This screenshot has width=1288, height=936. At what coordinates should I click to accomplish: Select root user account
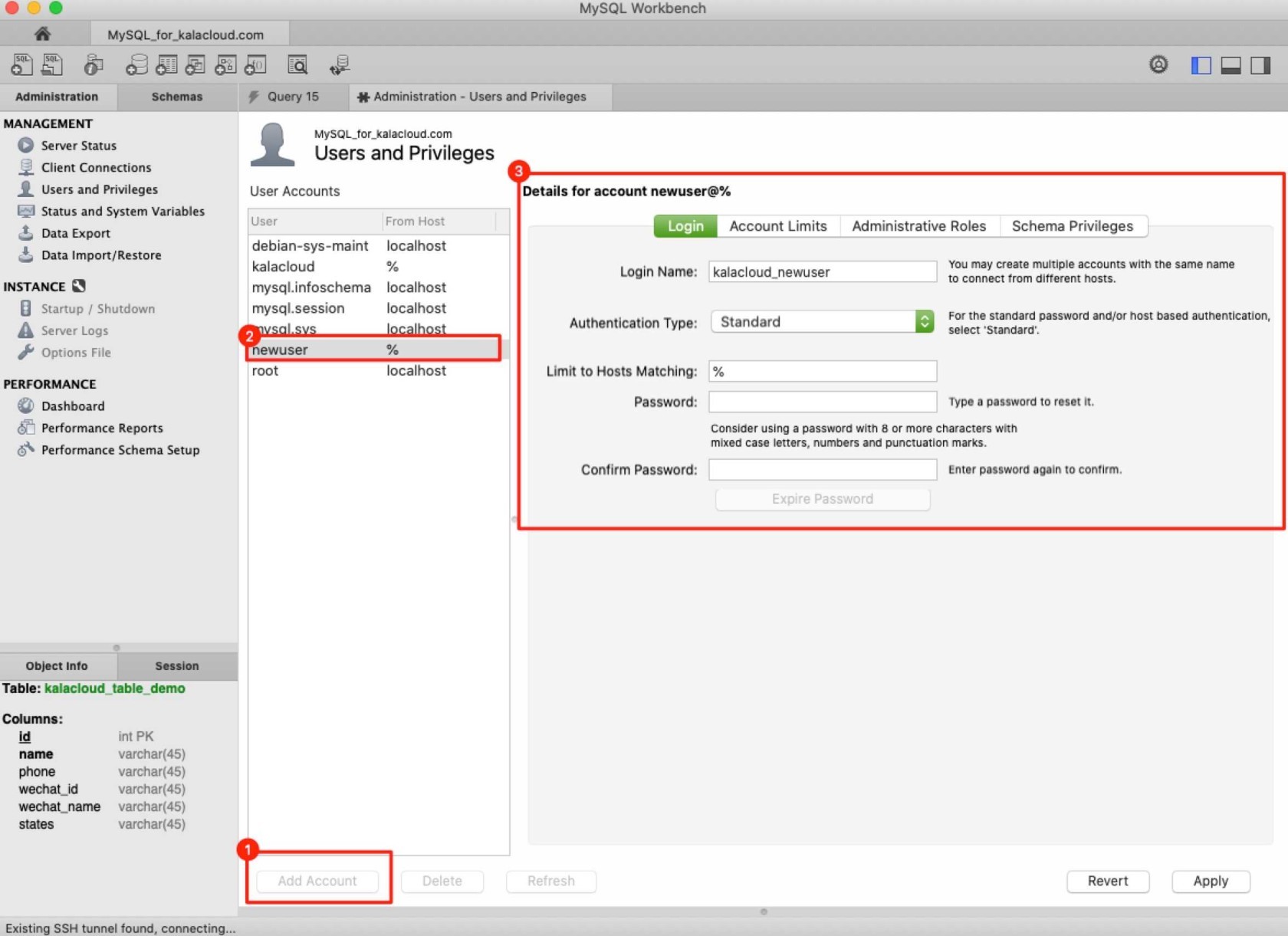pyautogui.click(x=378, y=370)
